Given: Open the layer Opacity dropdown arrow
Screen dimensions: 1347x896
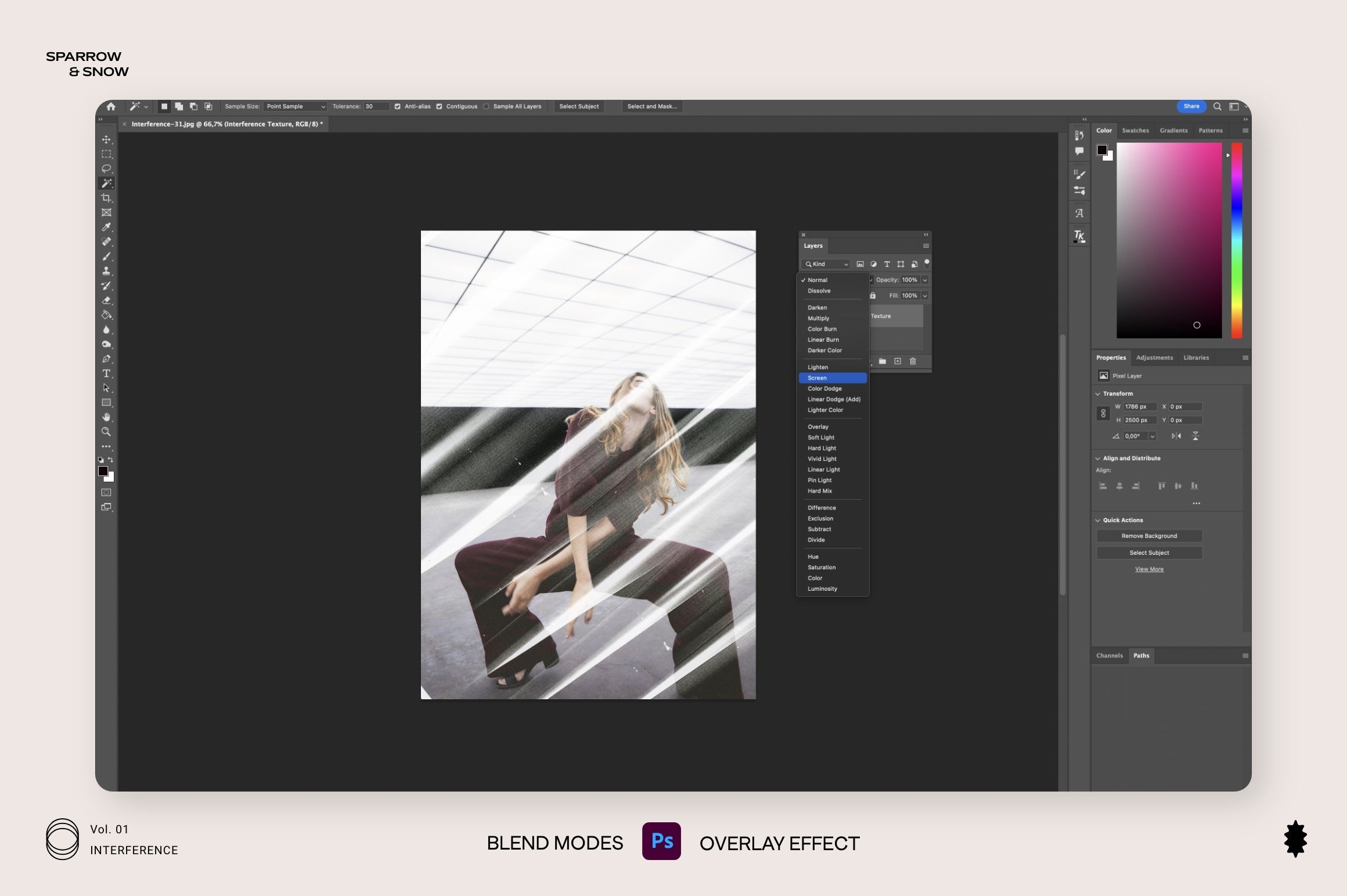Looking at the screenshot, I should click(x=925, y=280).
